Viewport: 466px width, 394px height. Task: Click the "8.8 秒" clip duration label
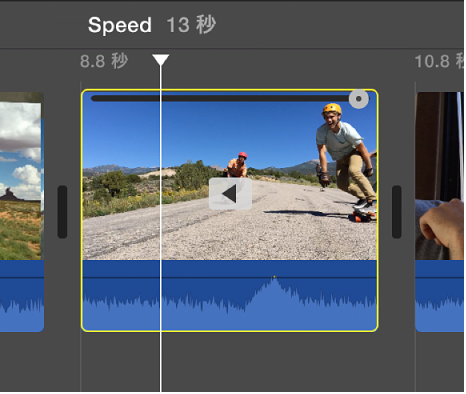pyautogui.click(x=104, y=61)
